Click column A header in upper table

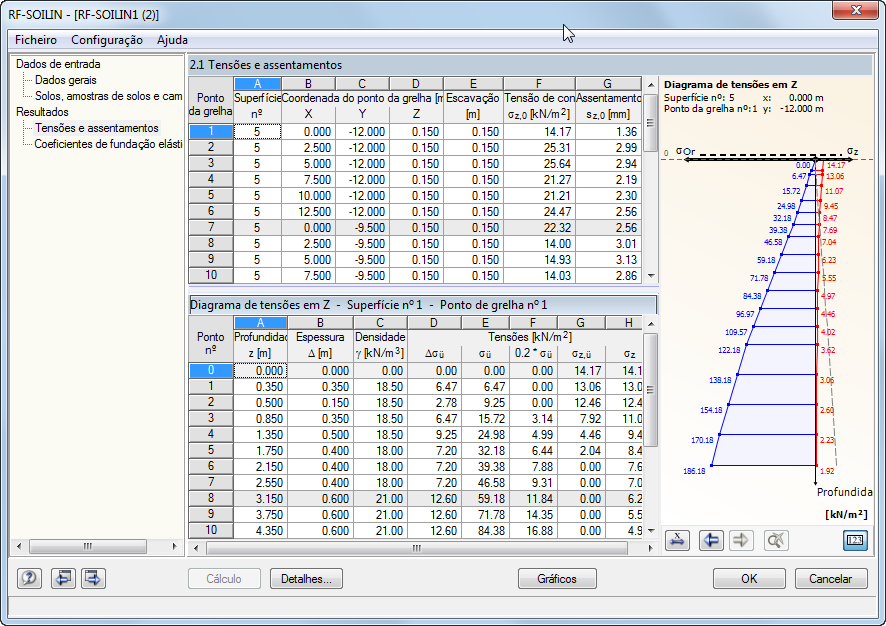click(x=257, y=84)
